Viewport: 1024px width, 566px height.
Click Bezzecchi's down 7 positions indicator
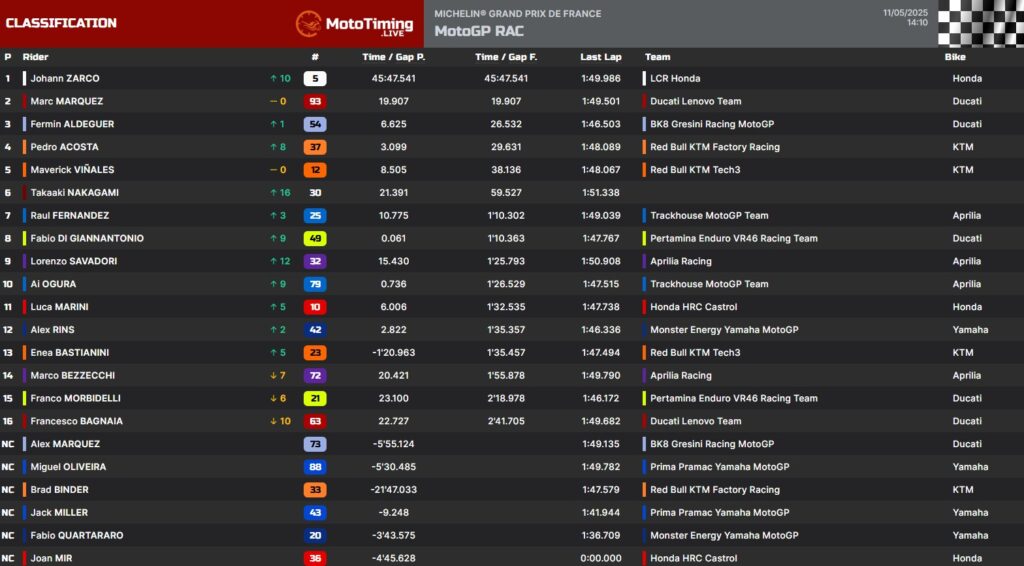278,375
